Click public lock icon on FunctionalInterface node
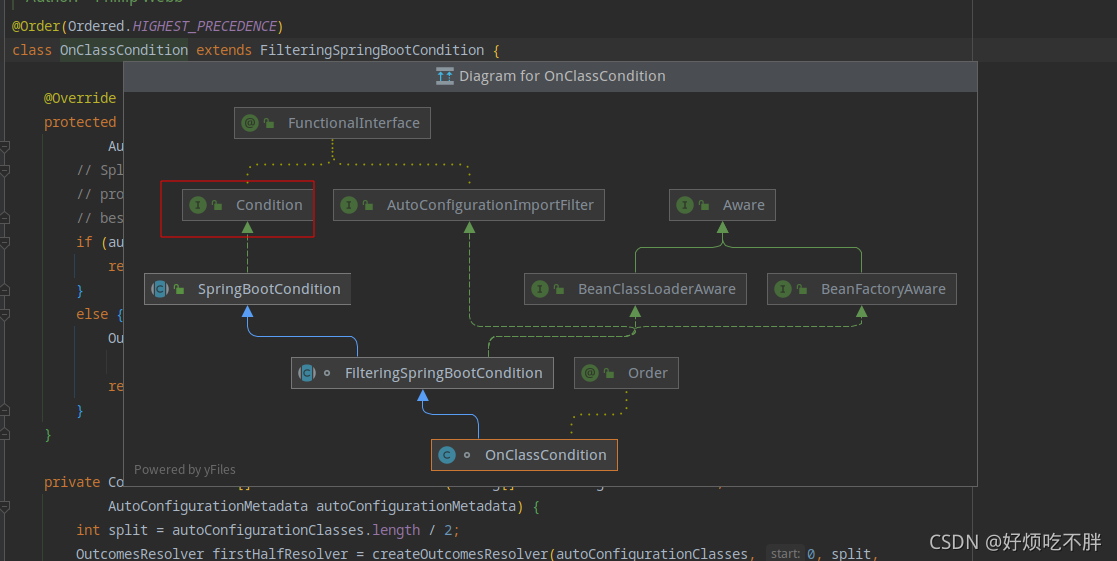Image resolution: width=1117 pixels, height=561 pixels. tap(269, 123)
